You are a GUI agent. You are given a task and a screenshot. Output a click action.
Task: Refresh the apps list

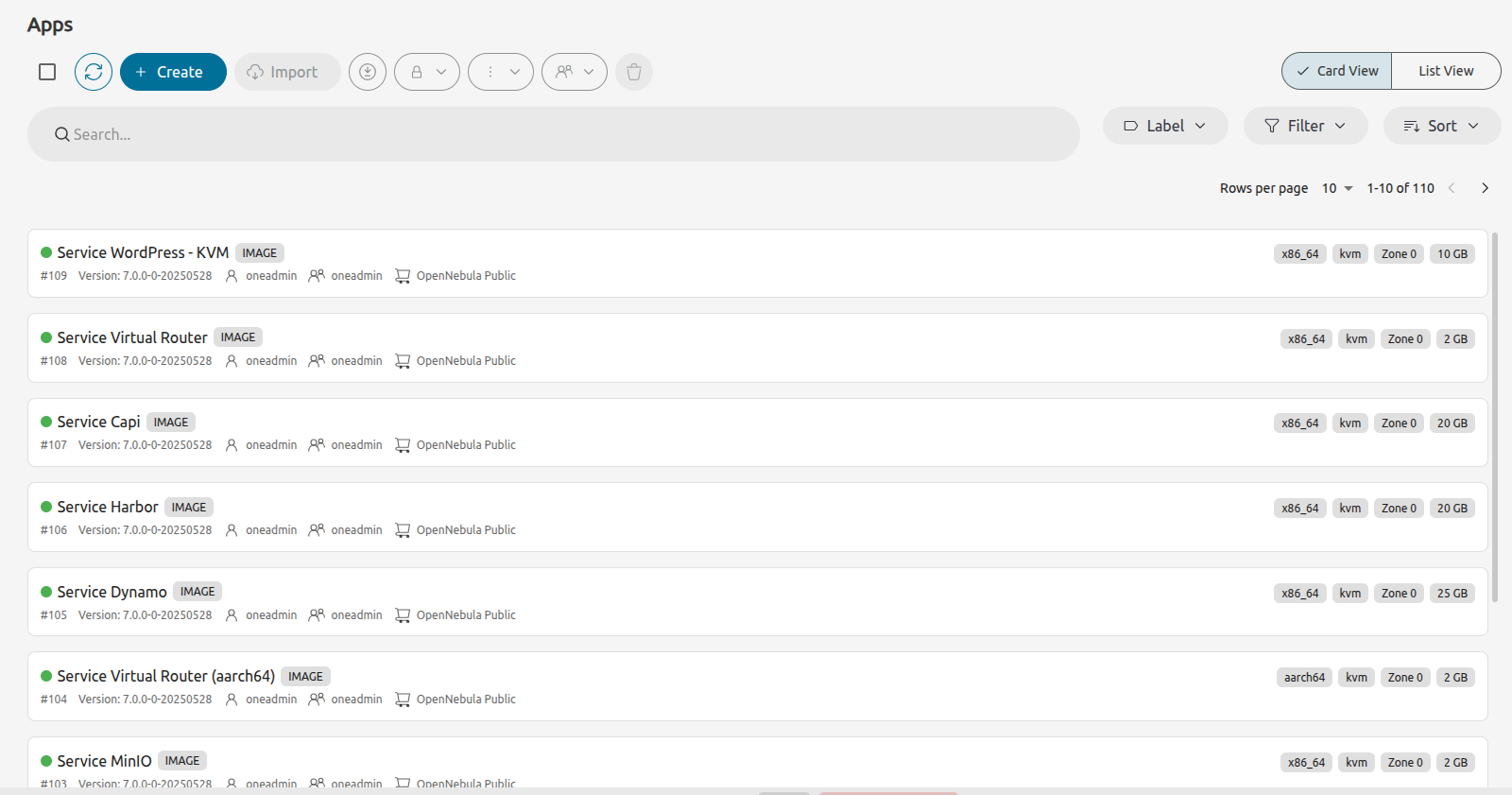pos(94,72)
